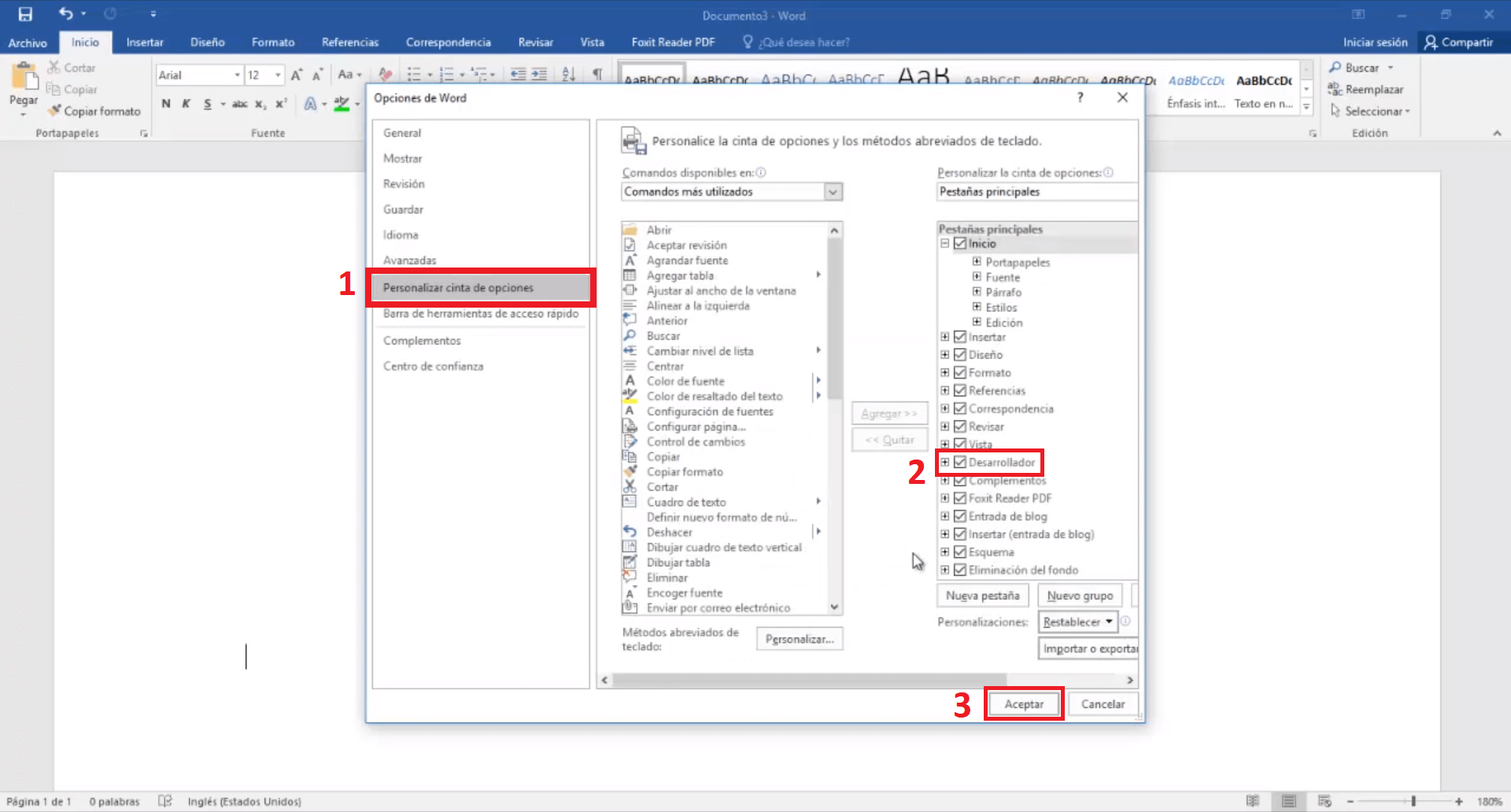Click the Paste (Pegar) icon
This screenshot has height=812, width=1511.
(24, 78)
